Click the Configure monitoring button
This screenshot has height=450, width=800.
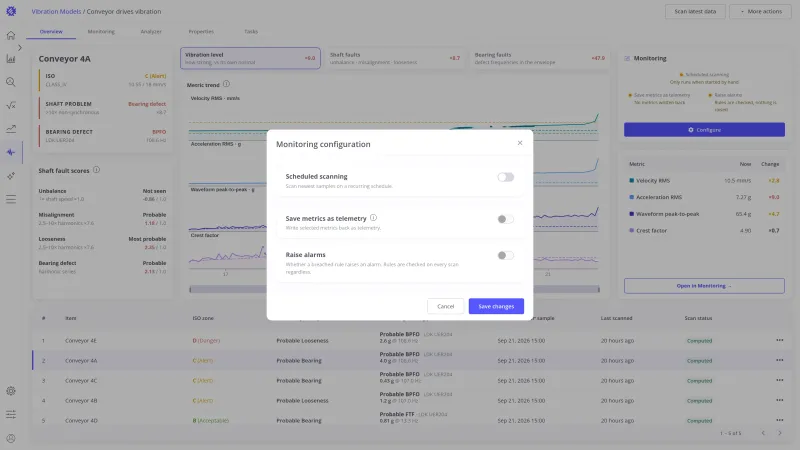tap(704, 130)
